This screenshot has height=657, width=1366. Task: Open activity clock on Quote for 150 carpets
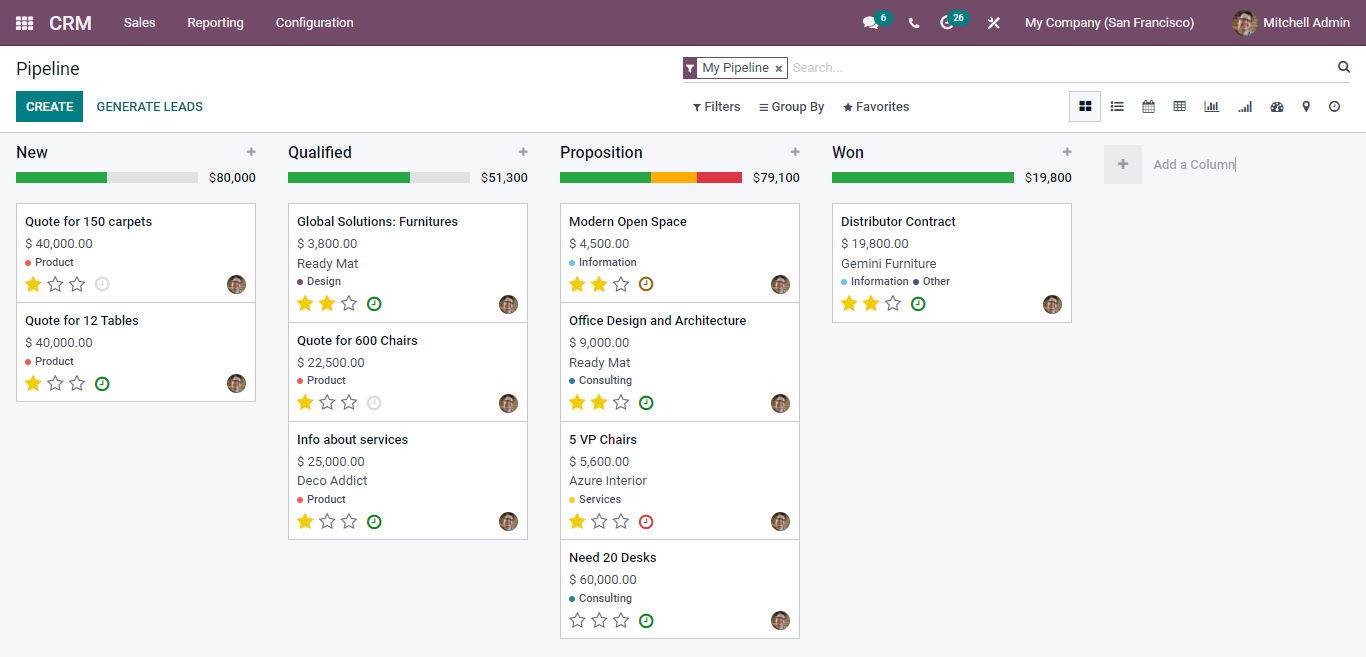[x=102, y=284]
